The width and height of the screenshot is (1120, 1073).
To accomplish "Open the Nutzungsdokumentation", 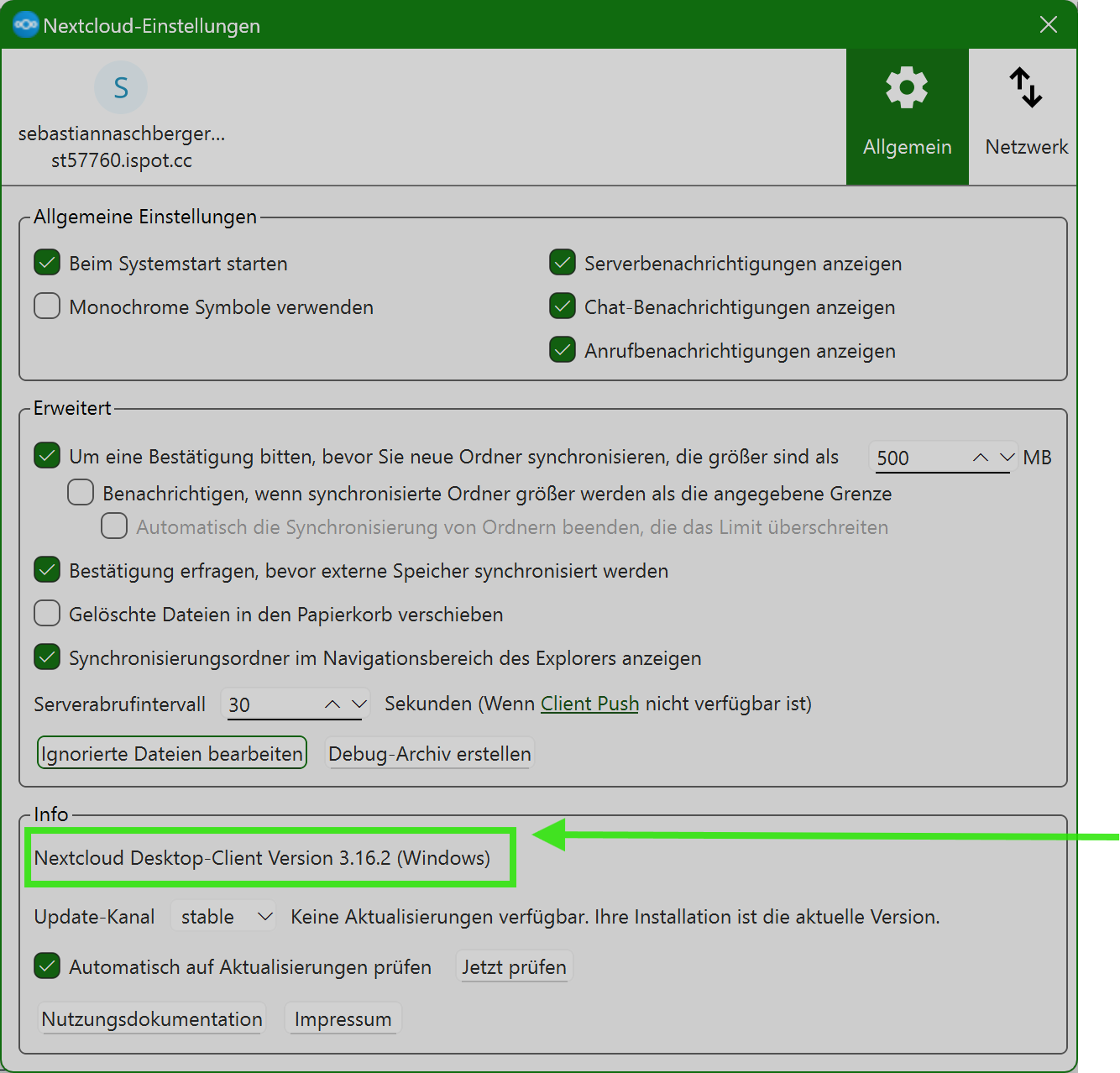I will click(152, 1018).
